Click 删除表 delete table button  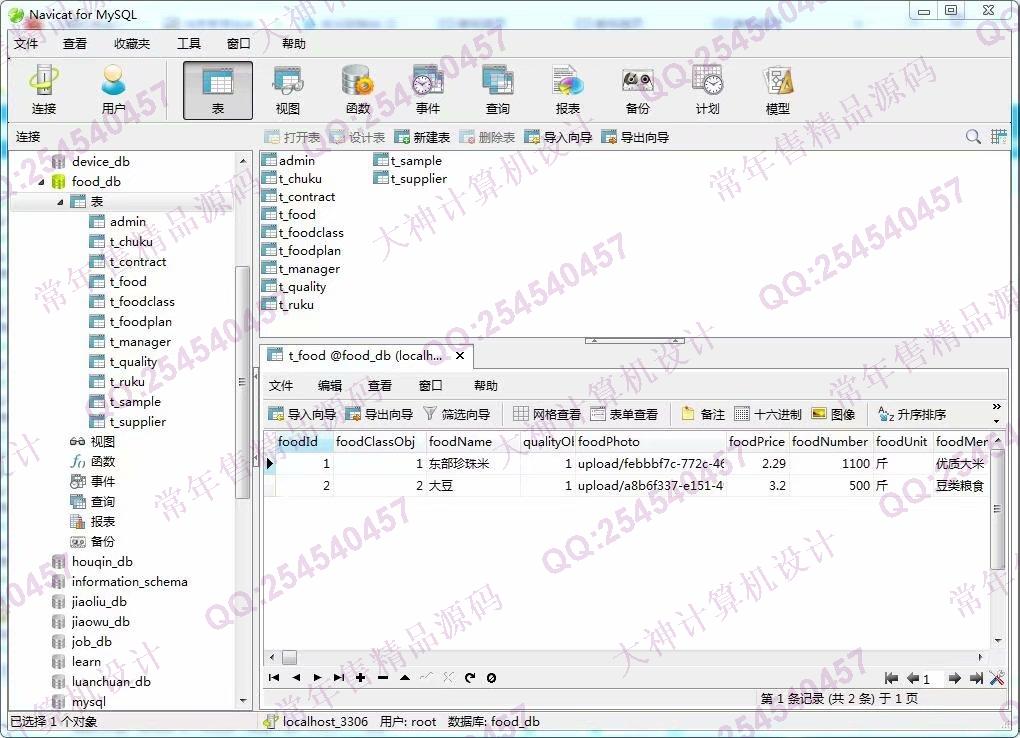487,137
